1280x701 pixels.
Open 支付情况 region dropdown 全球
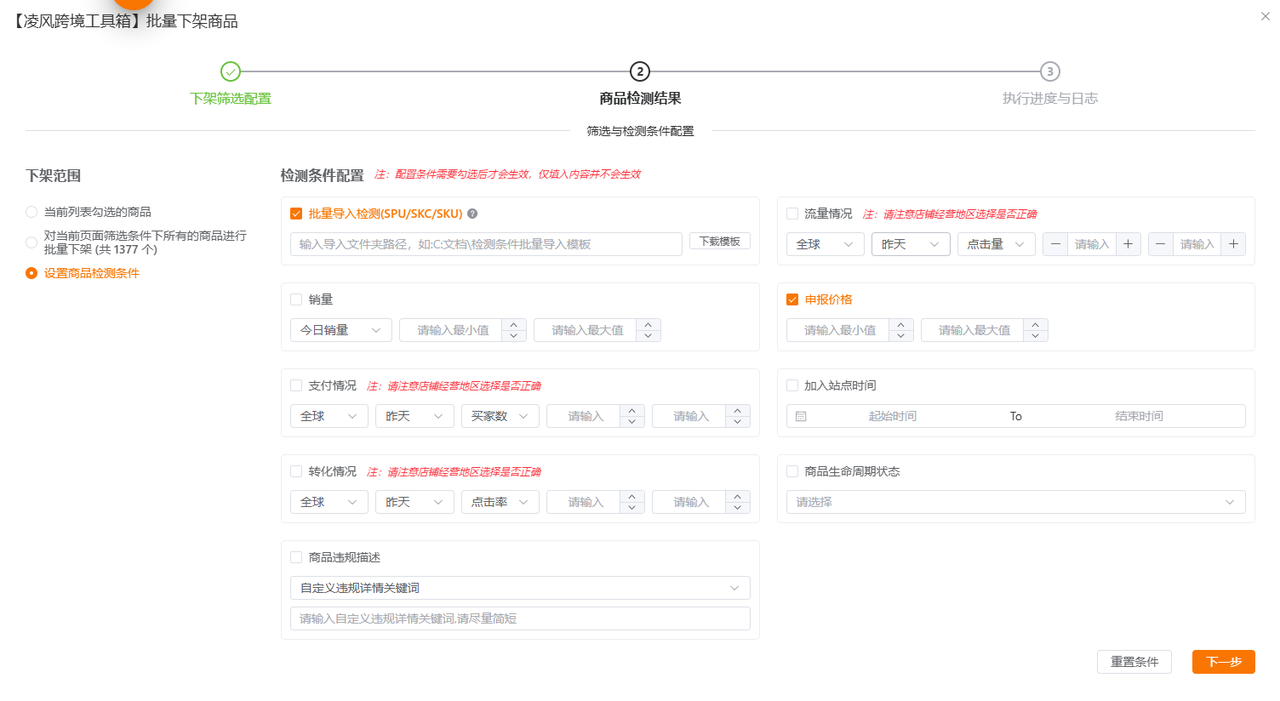click(x=329, y=416)
